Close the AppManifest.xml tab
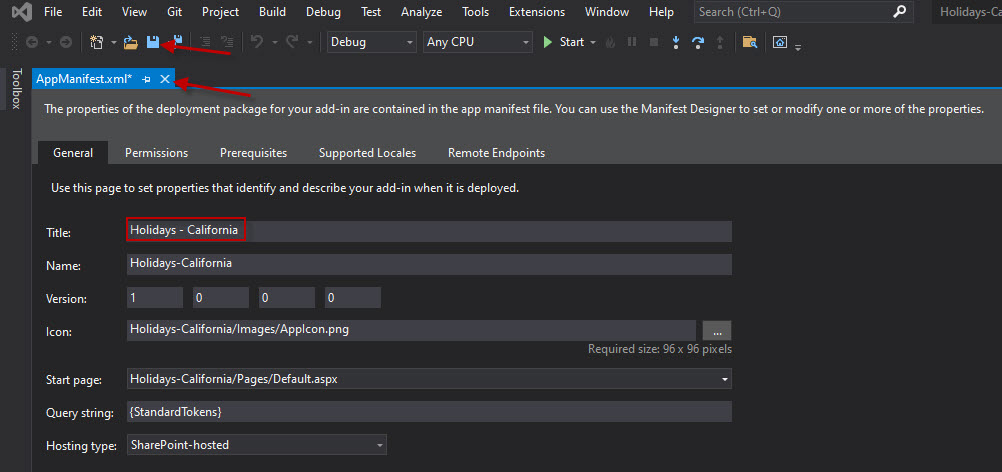Viewport: 1002px width, 472px height. click(x=165, y=79)
